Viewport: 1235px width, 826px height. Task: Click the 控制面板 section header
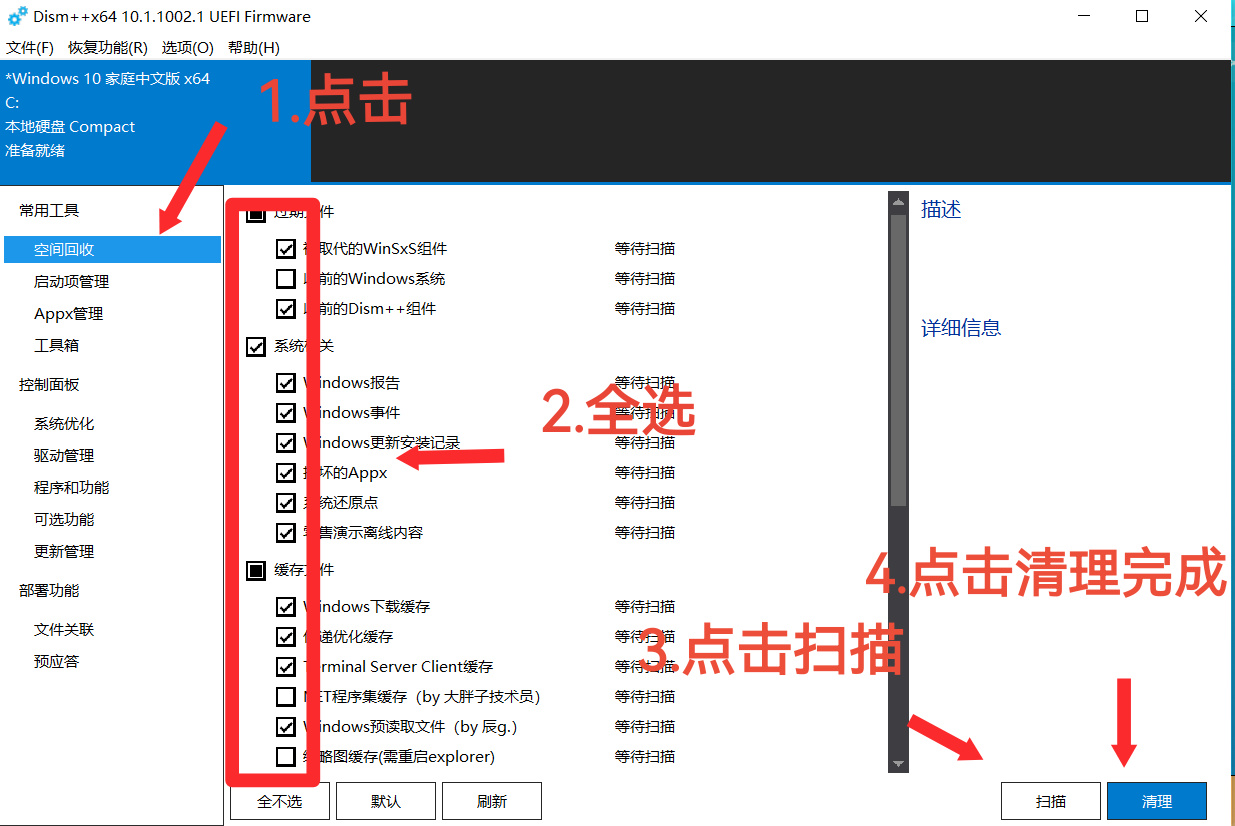coord(49,385)
